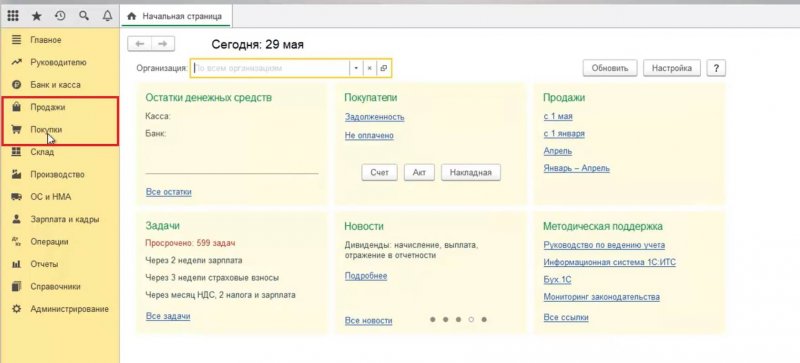Open the sections grid menu icon
Screen dimensions: 800x363
(x=13, y=16)
